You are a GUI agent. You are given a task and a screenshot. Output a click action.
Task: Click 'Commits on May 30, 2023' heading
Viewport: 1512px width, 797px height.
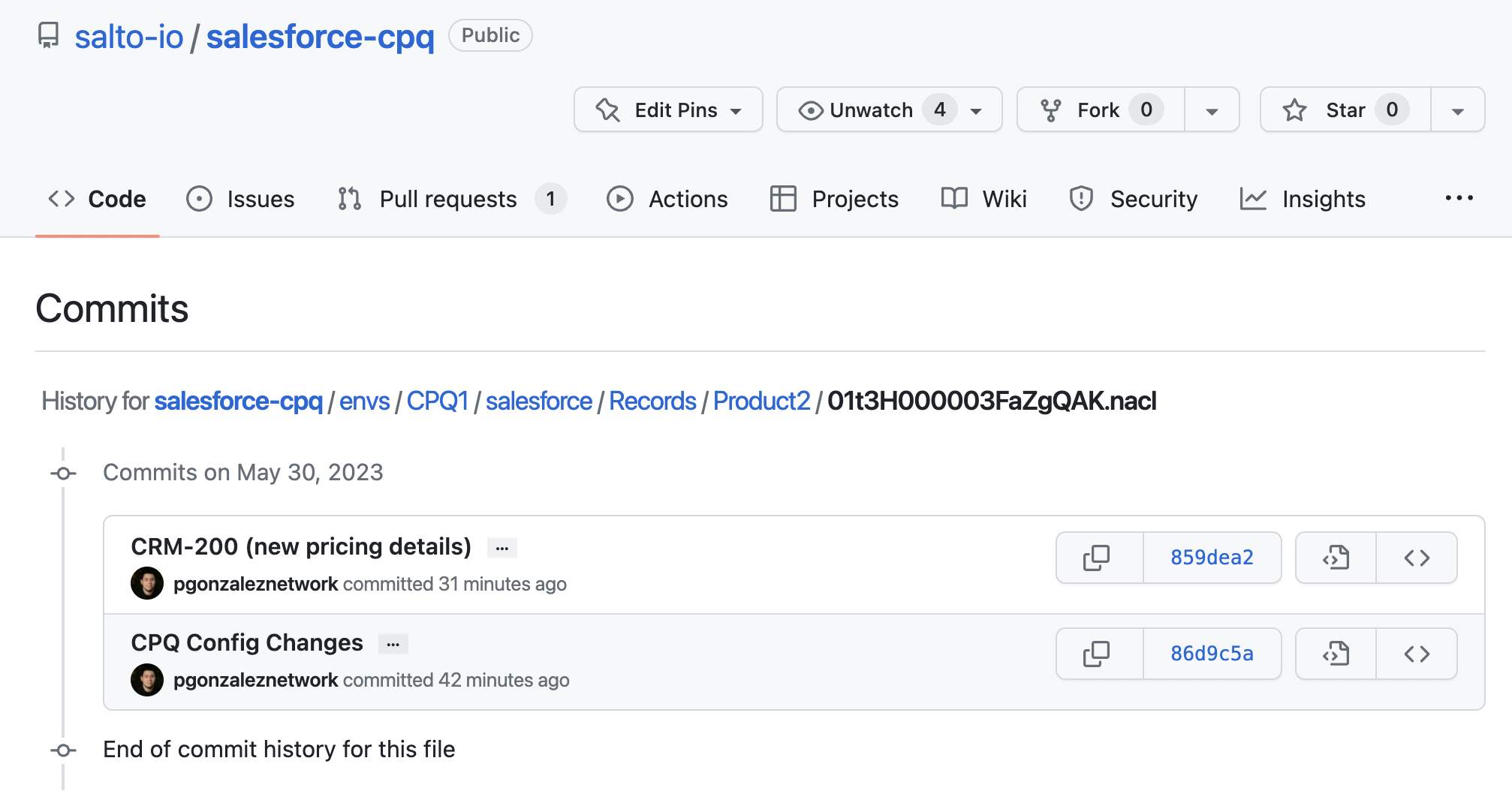pyautogui.click(x=243, y=472)
